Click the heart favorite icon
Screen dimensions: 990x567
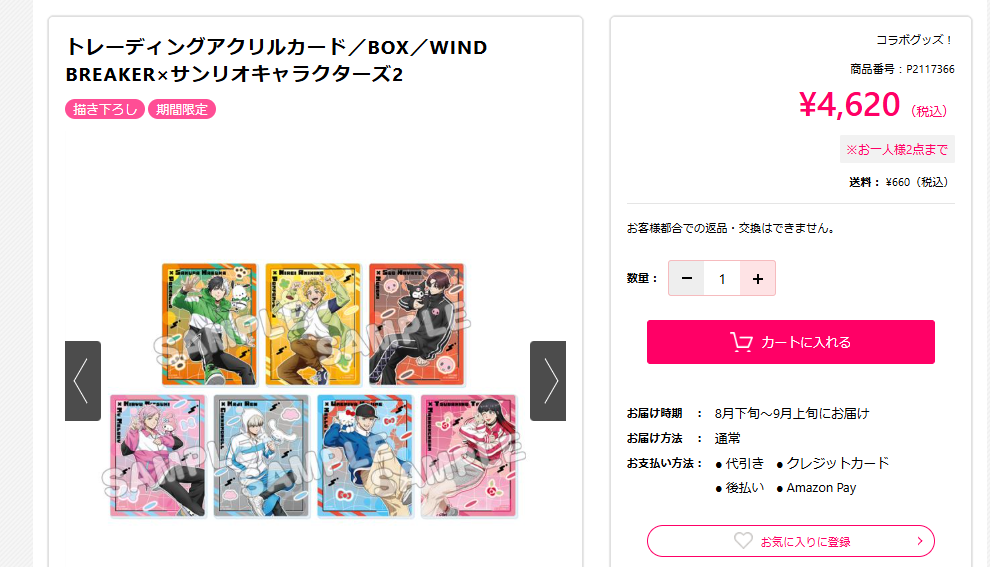pos(743,540)
